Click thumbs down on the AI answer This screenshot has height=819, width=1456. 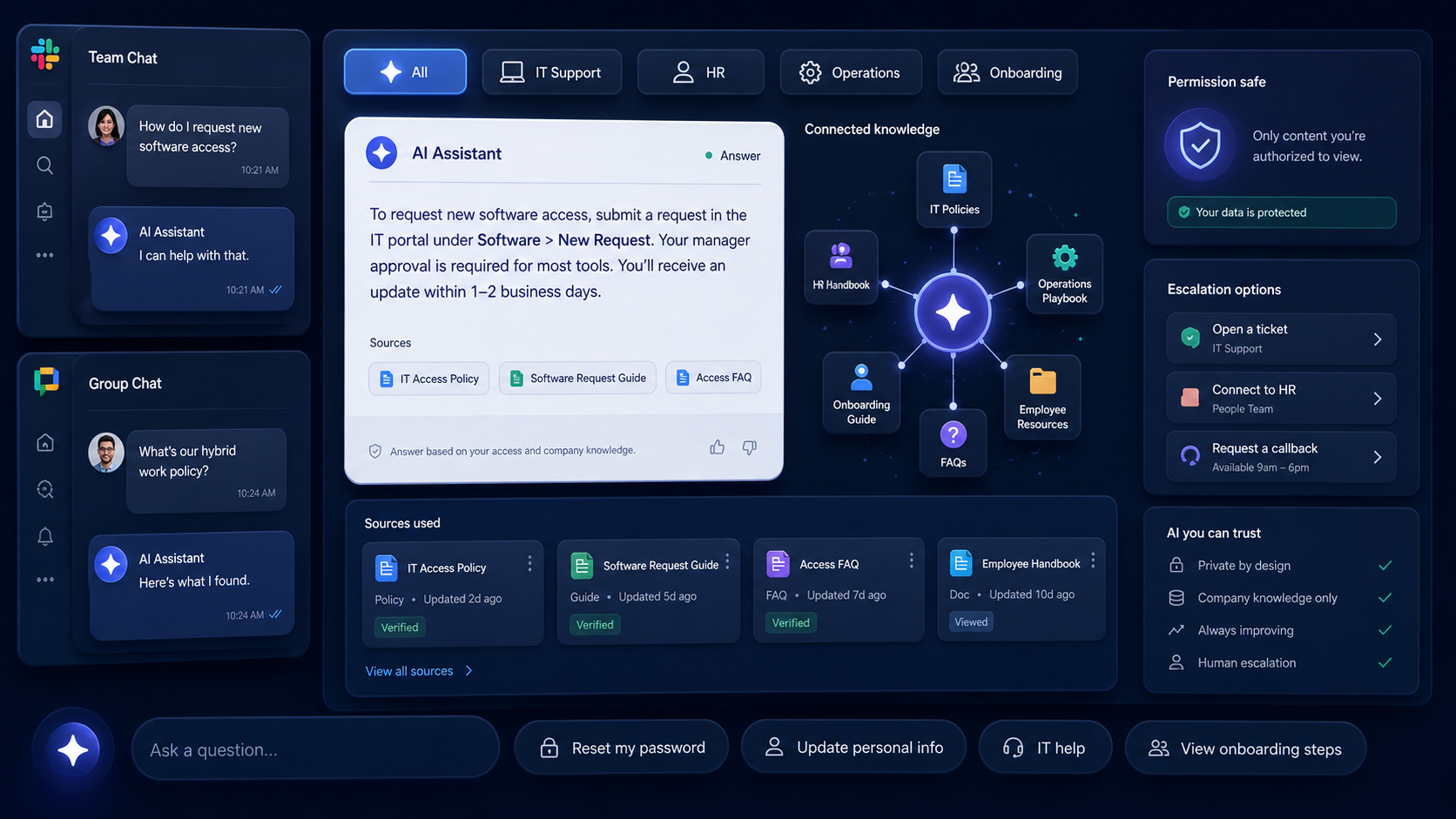click(750, 447)
